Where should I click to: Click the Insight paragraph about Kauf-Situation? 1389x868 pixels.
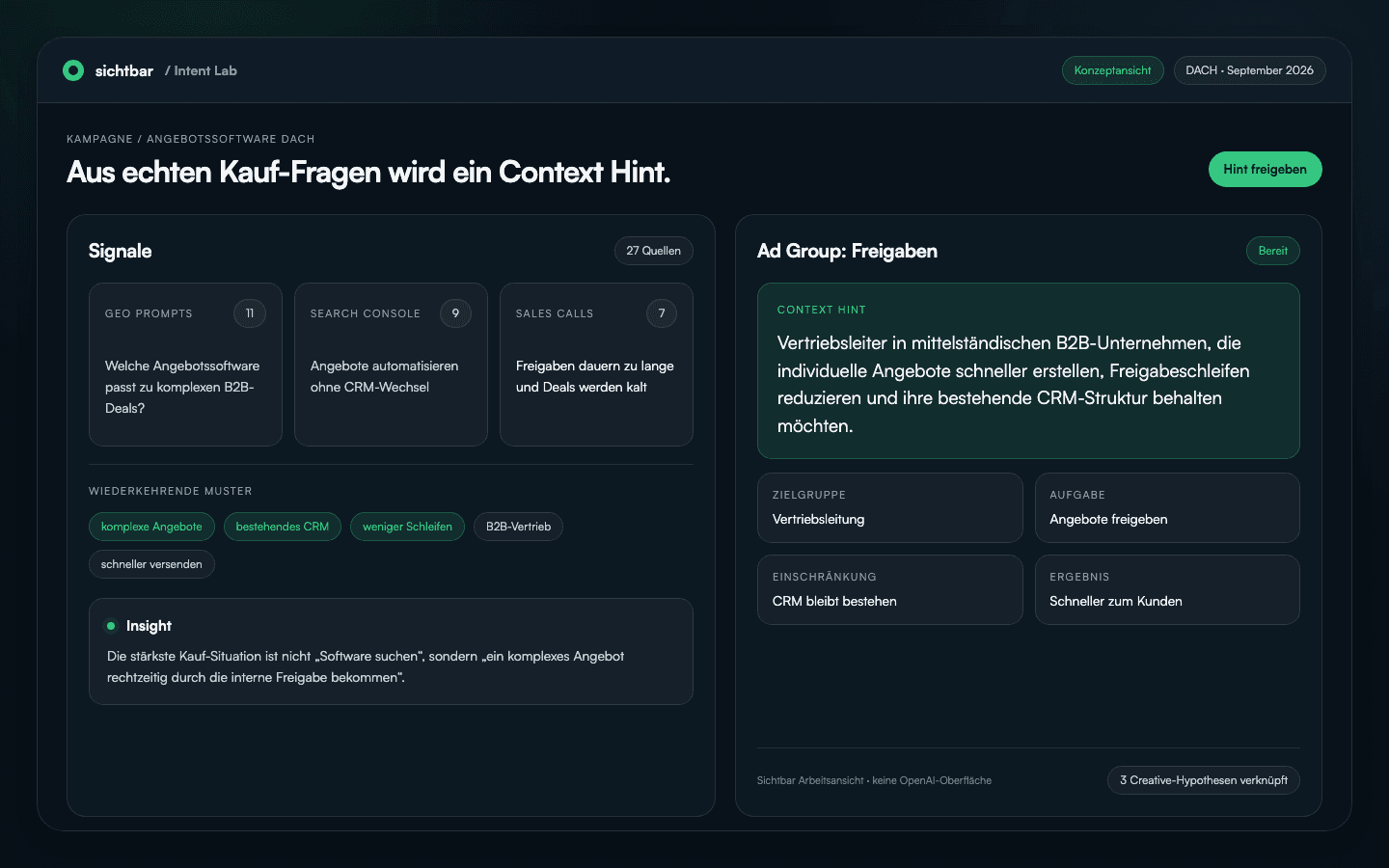click(366, 666)
